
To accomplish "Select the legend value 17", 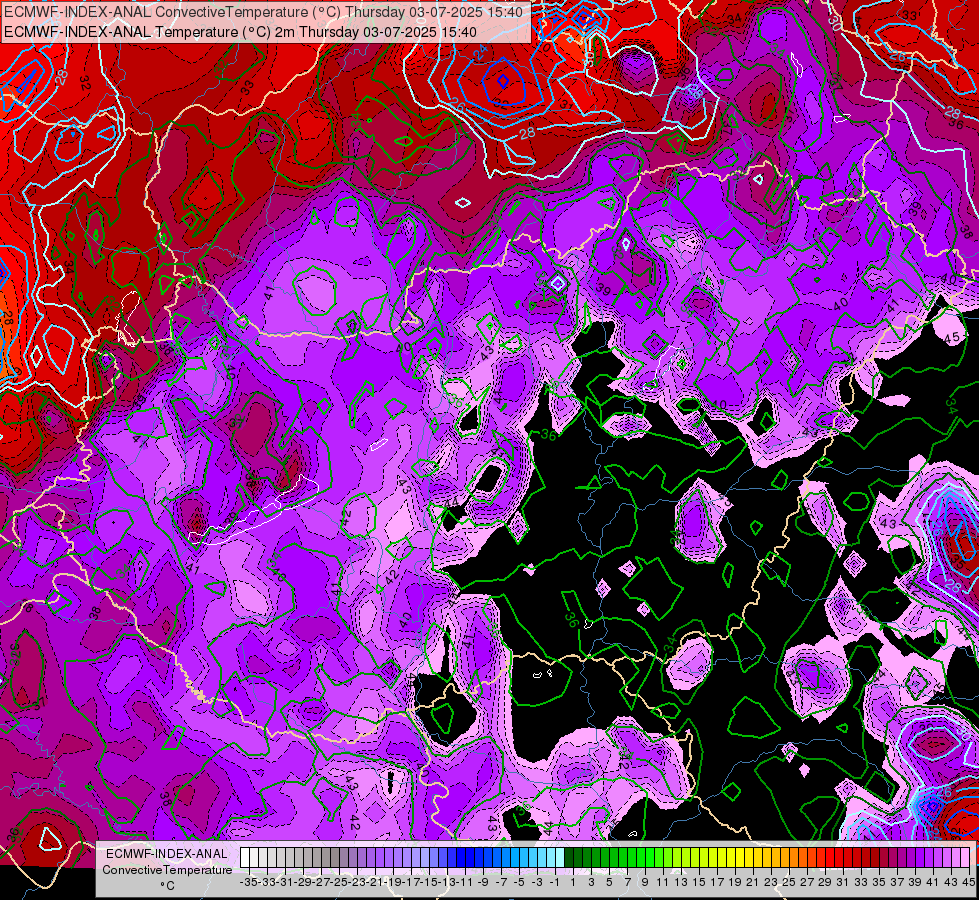I will [717, 882].
